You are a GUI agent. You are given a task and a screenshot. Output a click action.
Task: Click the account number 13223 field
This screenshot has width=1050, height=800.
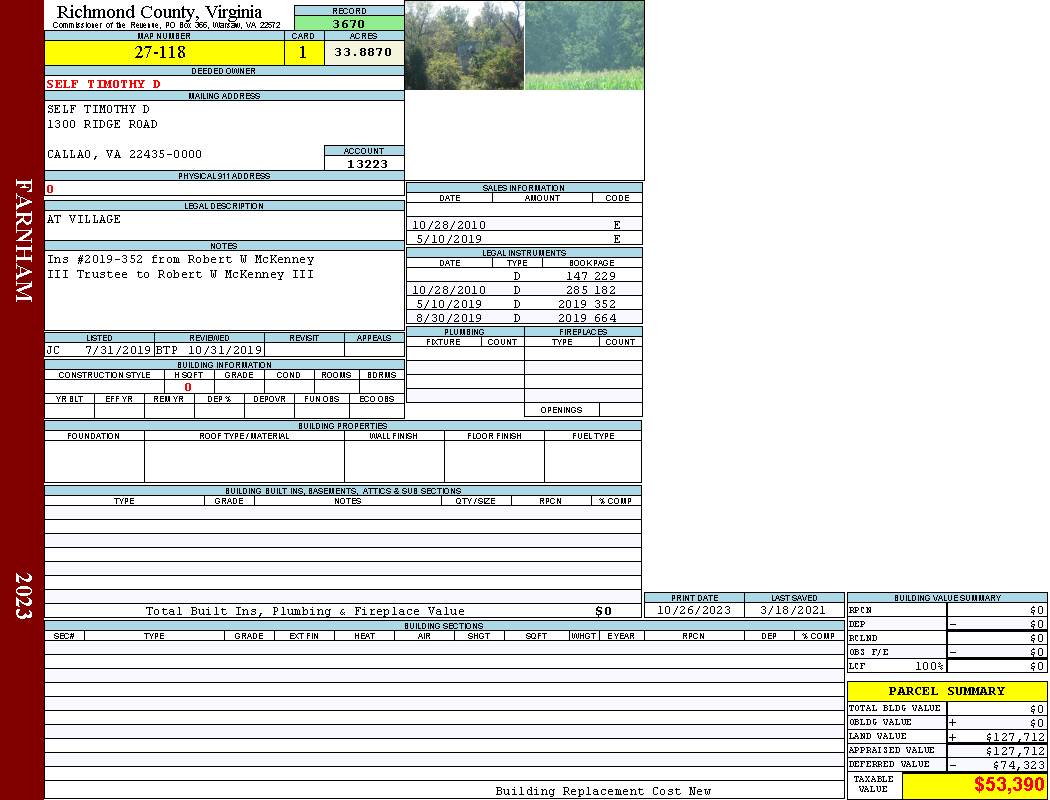pyautogui.click(x=364, y=164)
